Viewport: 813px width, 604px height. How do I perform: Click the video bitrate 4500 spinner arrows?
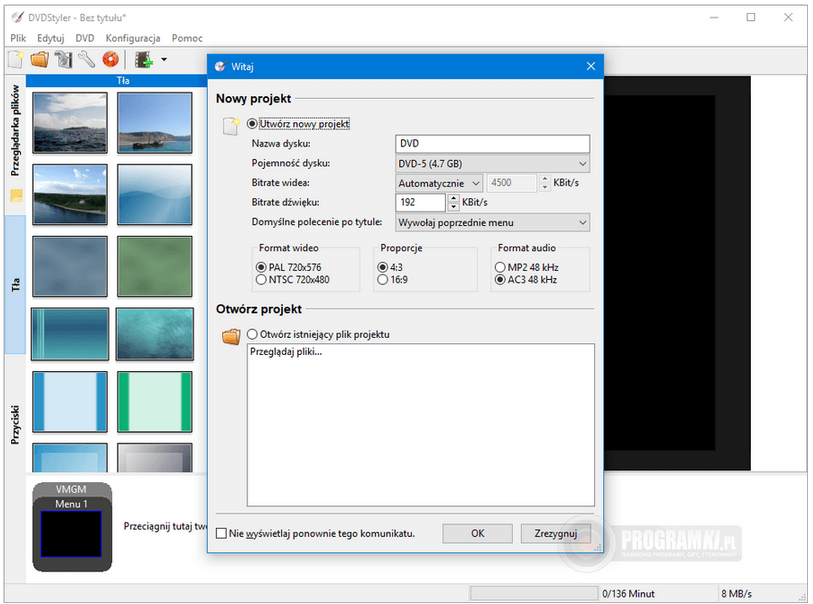point(544,183)
